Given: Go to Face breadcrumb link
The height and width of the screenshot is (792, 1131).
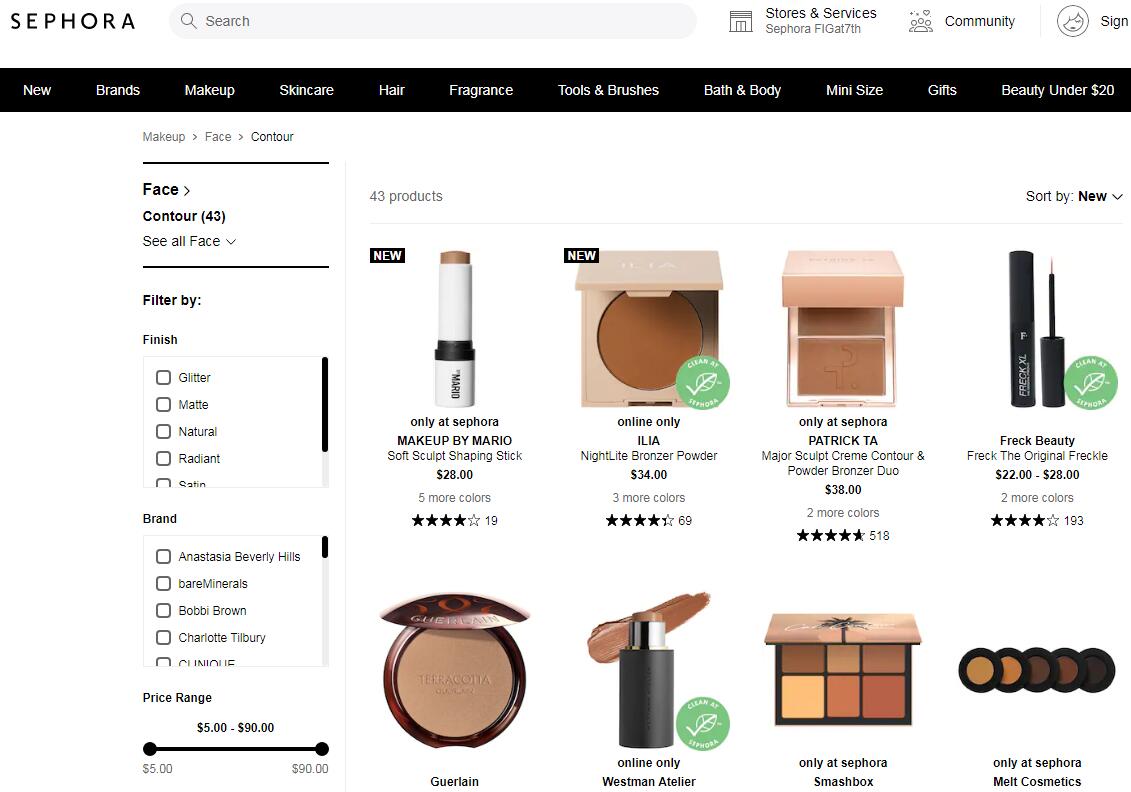Looking at the screenshot, I should click(218, 136).
